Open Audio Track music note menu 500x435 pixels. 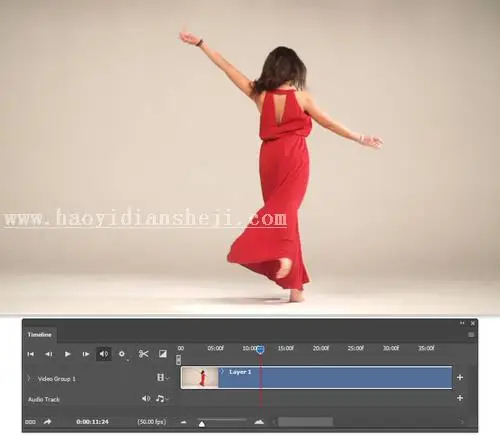coord(162,398)
